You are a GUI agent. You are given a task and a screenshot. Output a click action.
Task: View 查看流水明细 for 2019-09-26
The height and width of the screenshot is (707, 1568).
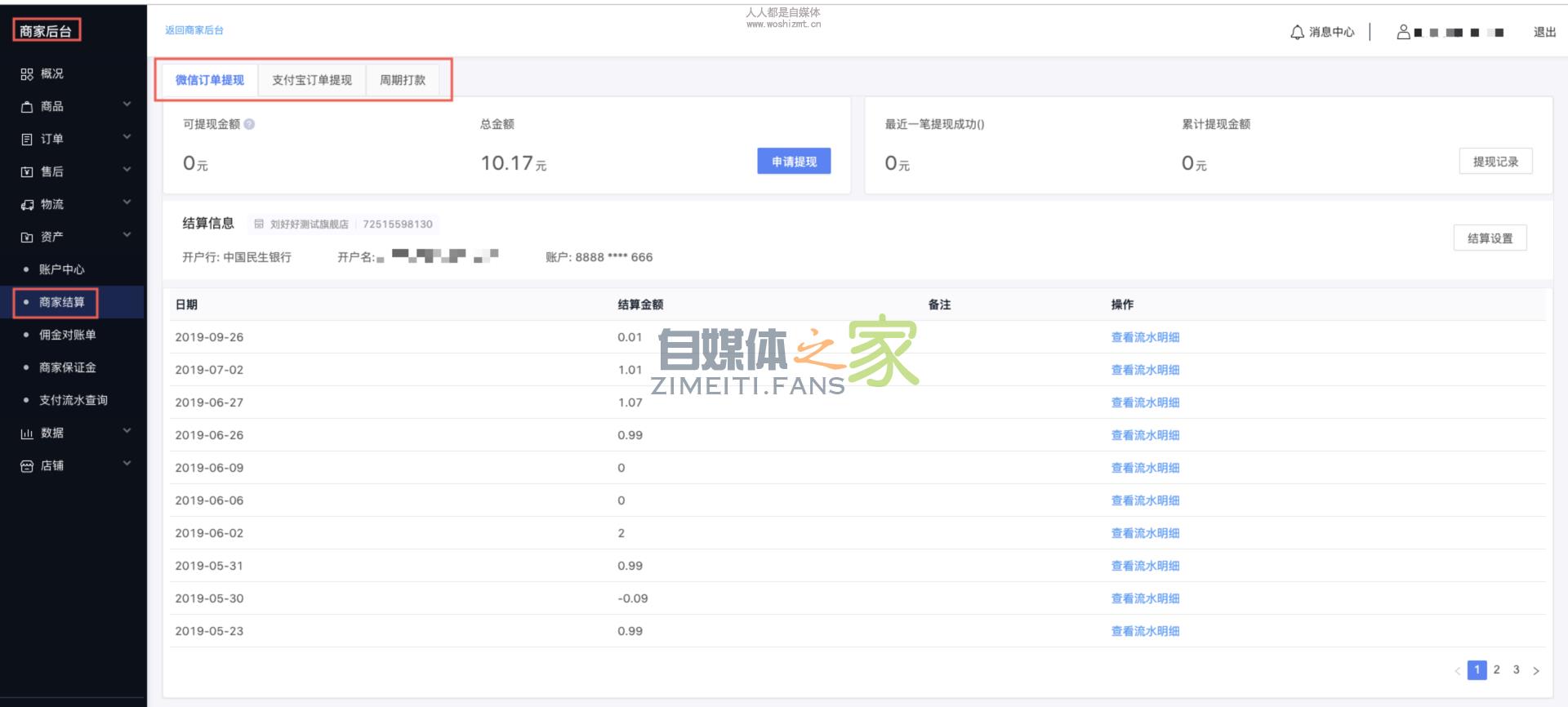1144,337
